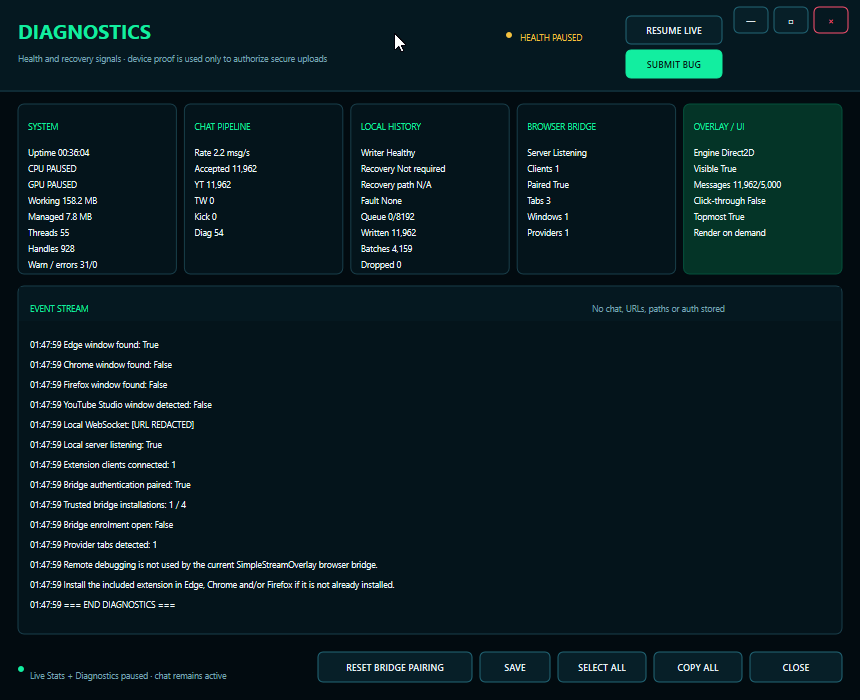The height and width of the screenshot is (700, 860).
Task: Select 'Bridge enrolment open: False' line
Action: 101,524
